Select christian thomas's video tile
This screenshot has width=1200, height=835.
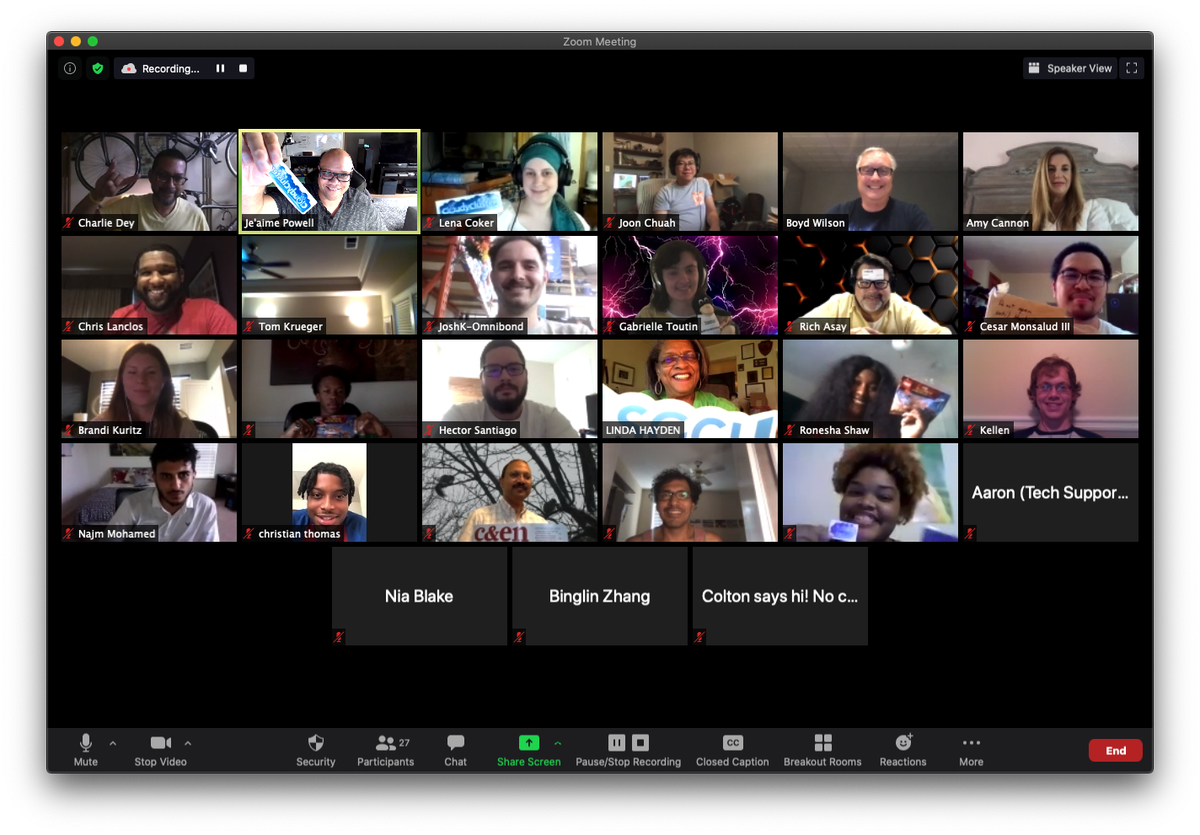point(329,492)
